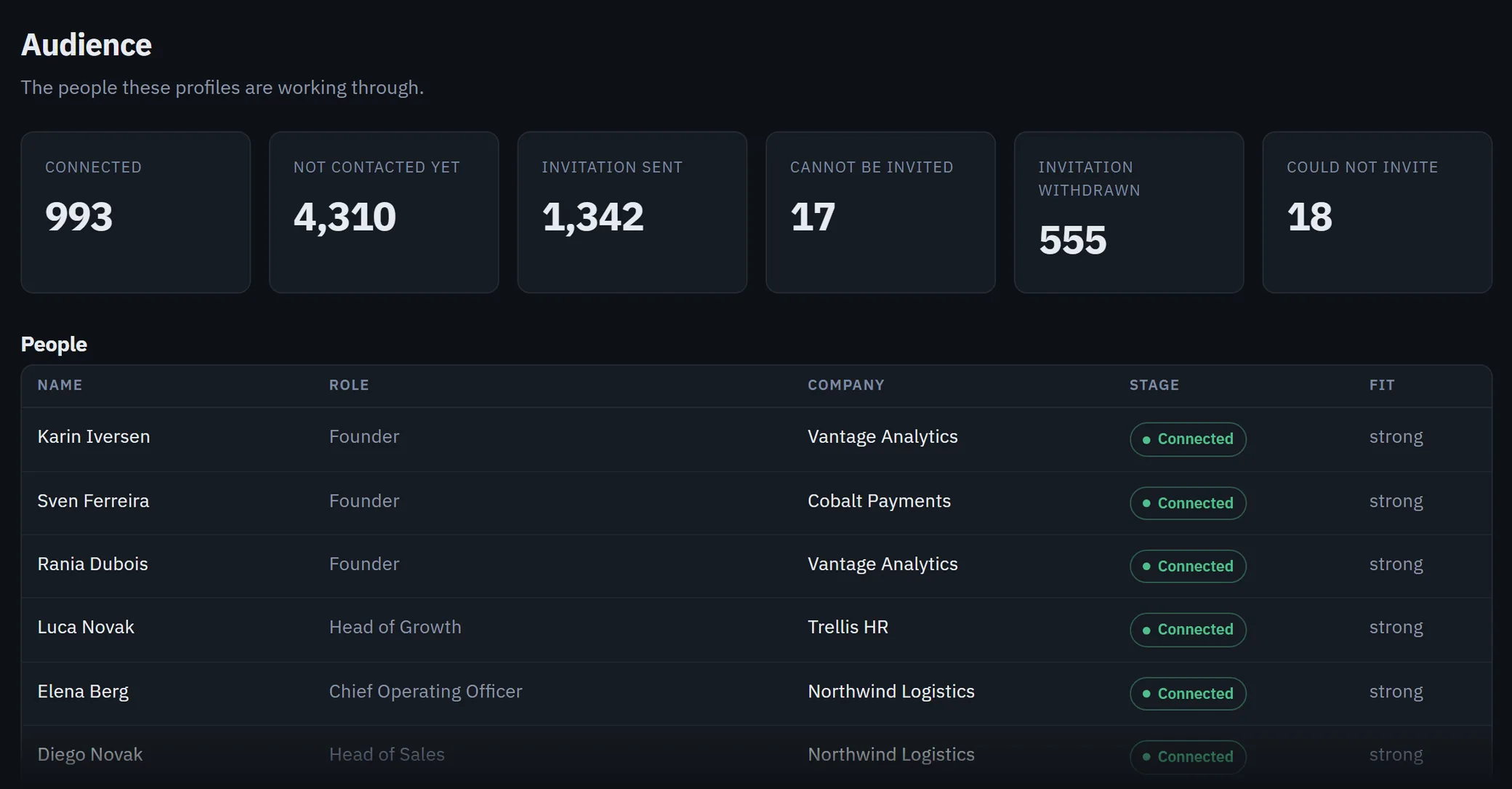Click the Company column header

846,385
